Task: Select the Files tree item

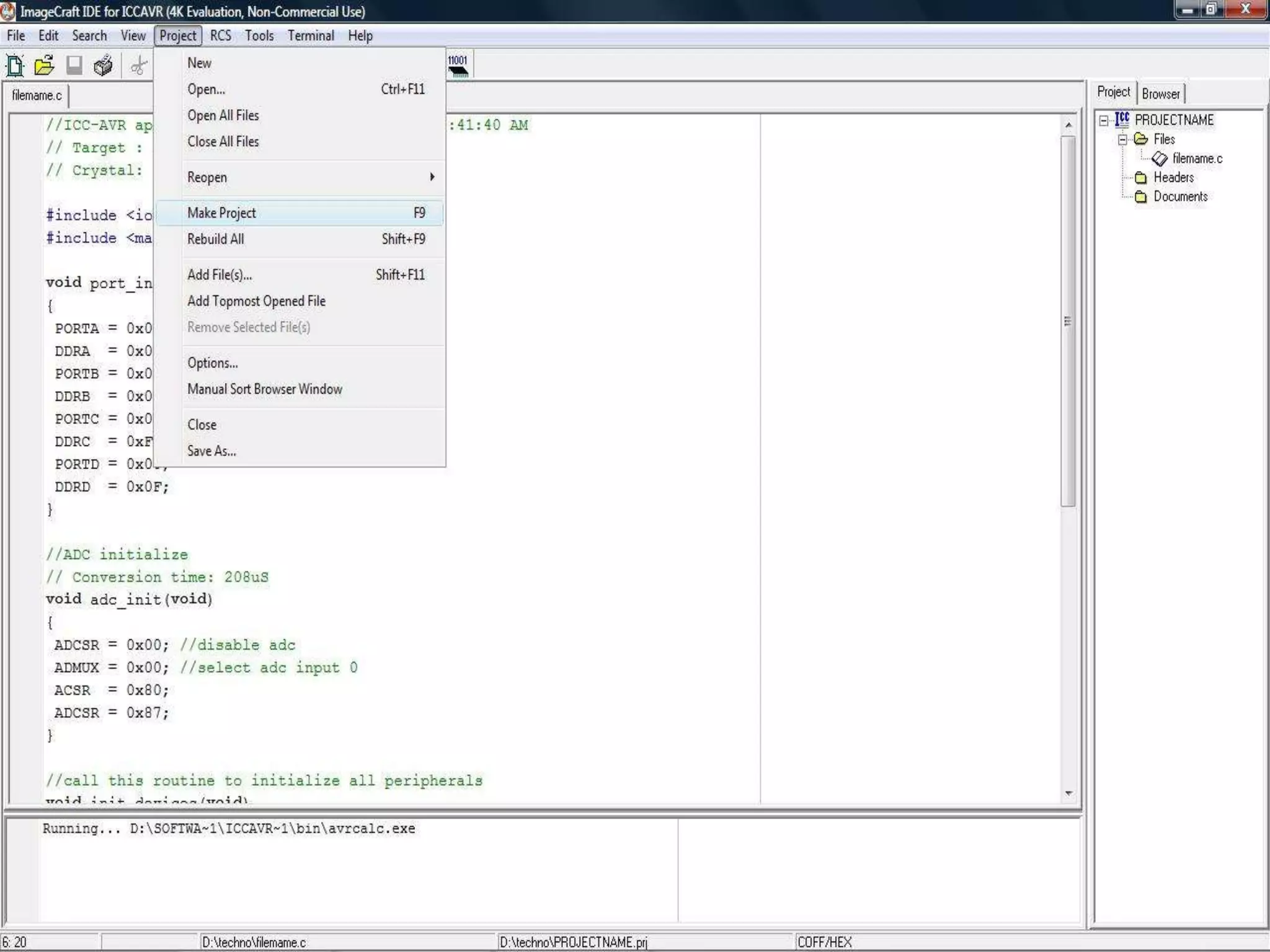Action: 1164,139
